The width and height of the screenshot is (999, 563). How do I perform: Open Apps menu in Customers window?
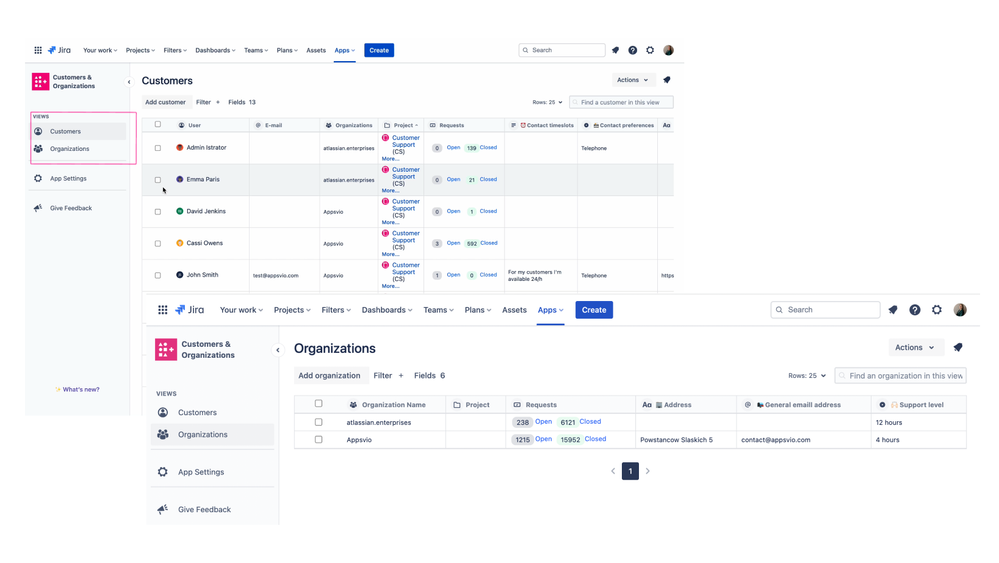(345, 50)
